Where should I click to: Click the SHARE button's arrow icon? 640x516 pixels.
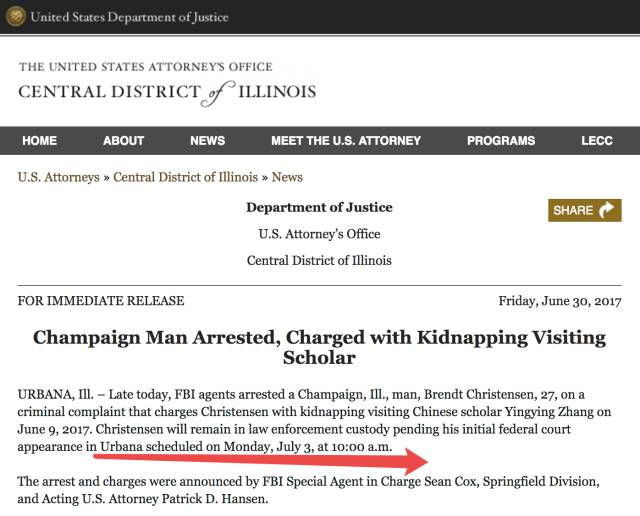(608, 210)
